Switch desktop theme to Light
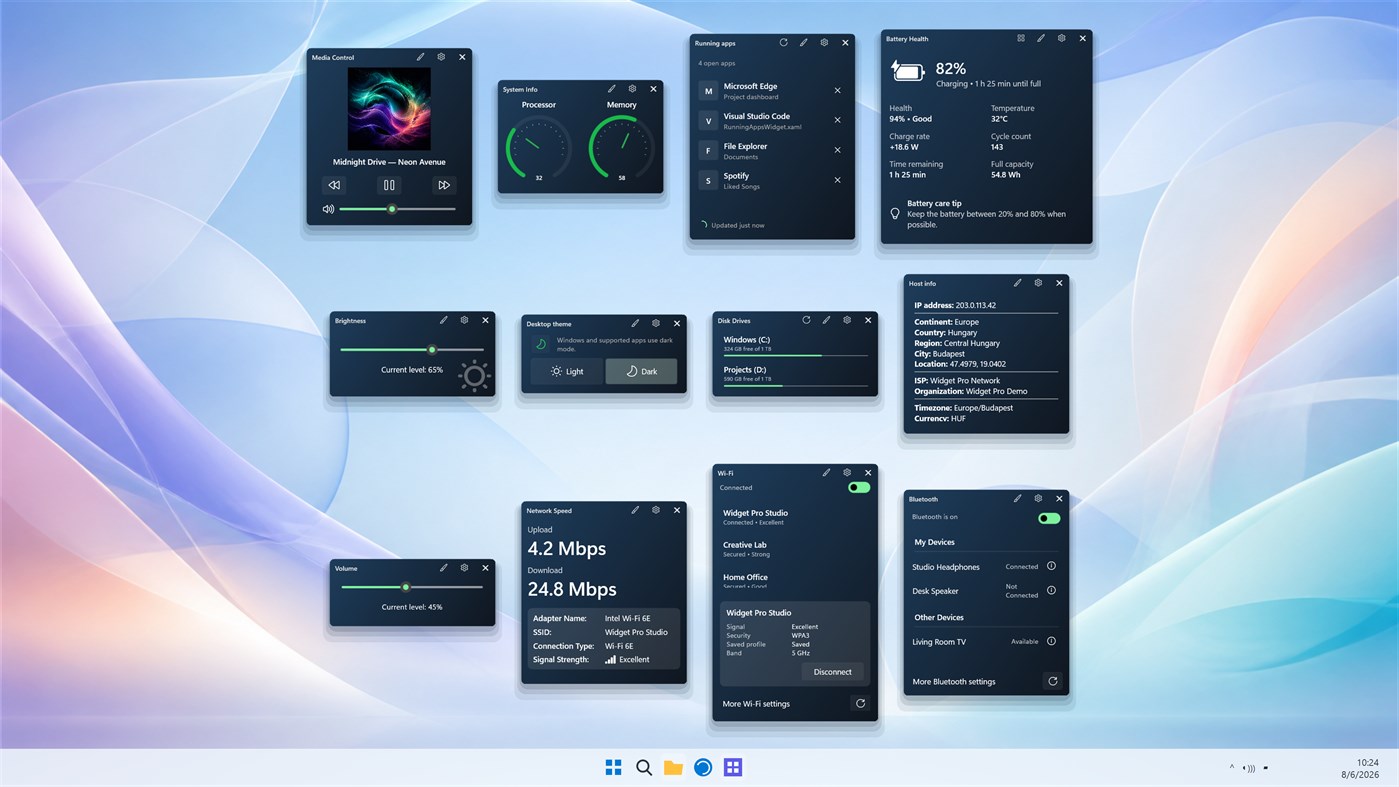1399x787 pixels. point(567,371)
